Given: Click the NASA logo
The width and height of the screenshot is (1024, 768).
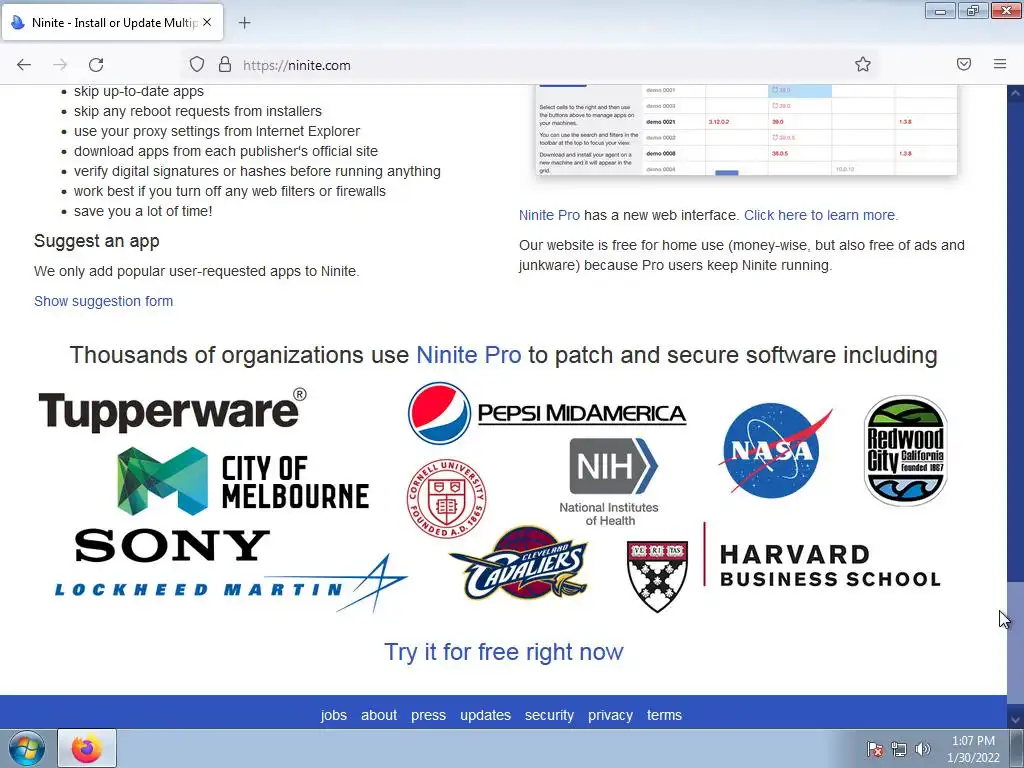Looking at the screenshot, I should (x=775, y=450).
